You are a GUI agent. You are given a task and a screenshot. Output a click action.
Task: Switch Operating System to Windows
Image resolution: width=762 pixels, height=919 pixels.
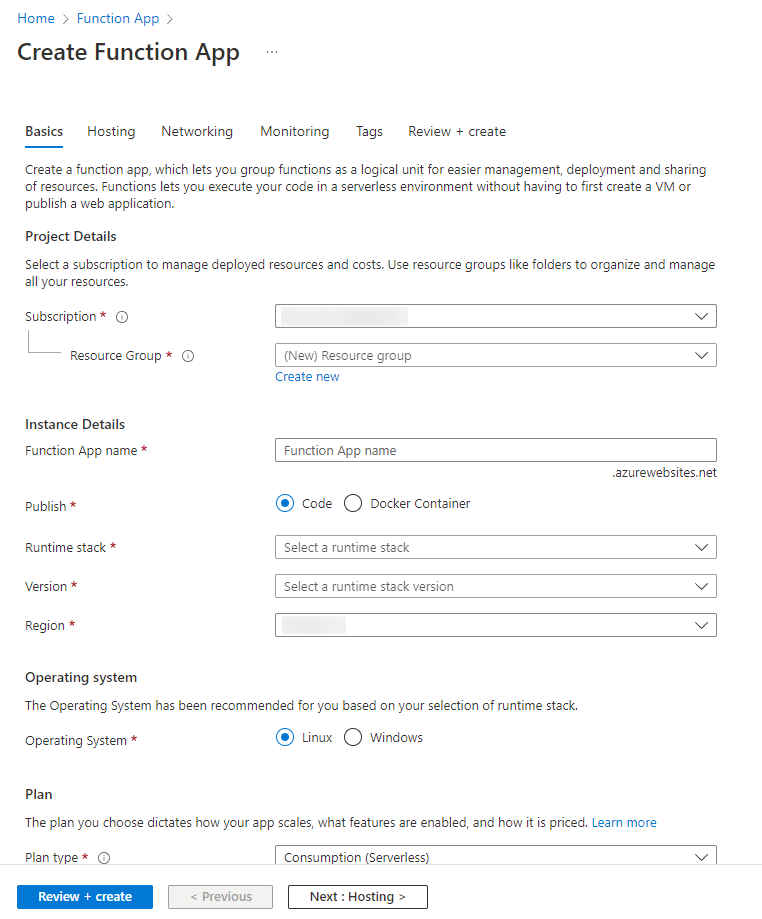tap(352, 737)
